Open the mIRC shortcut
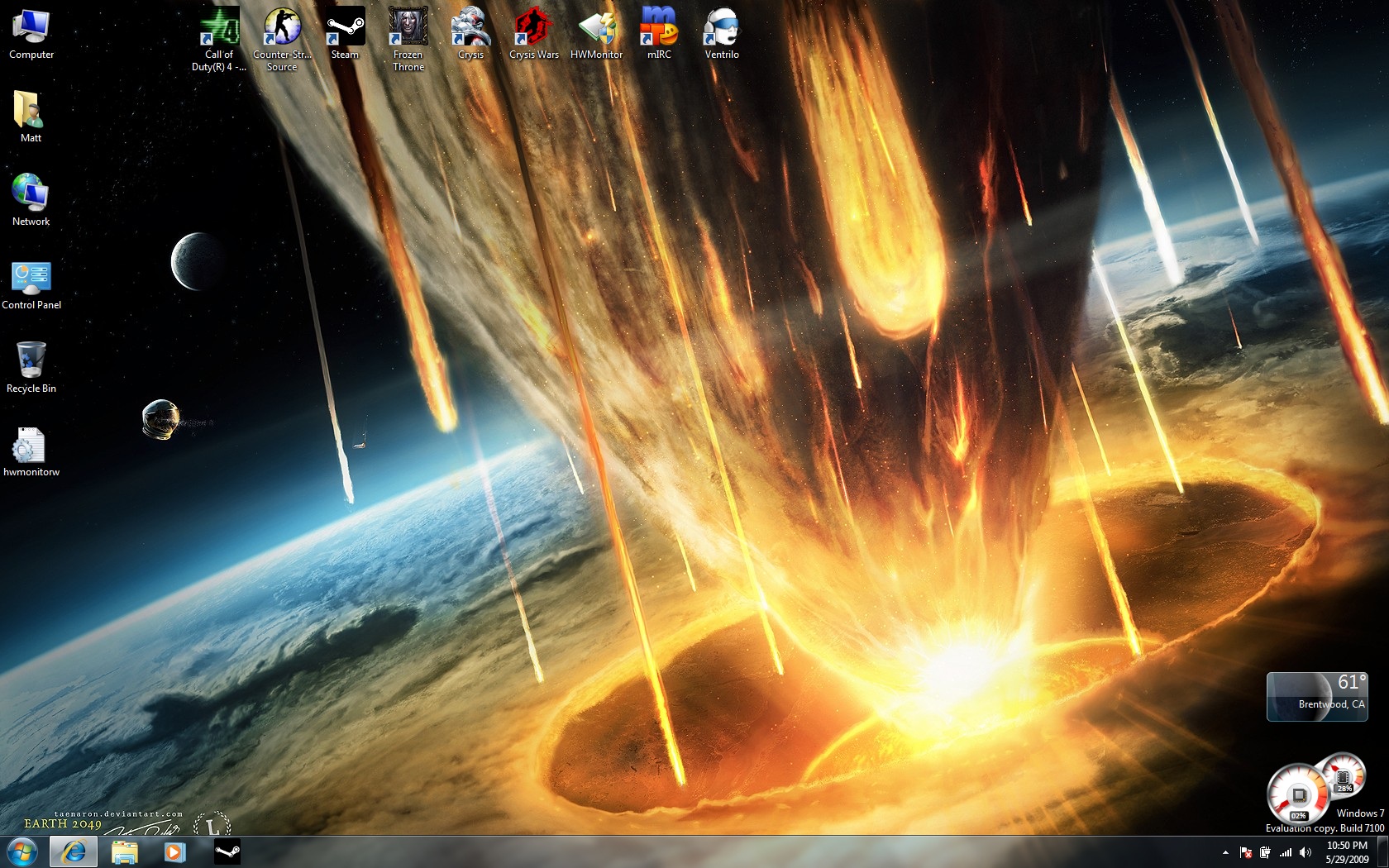 point(659,35)
